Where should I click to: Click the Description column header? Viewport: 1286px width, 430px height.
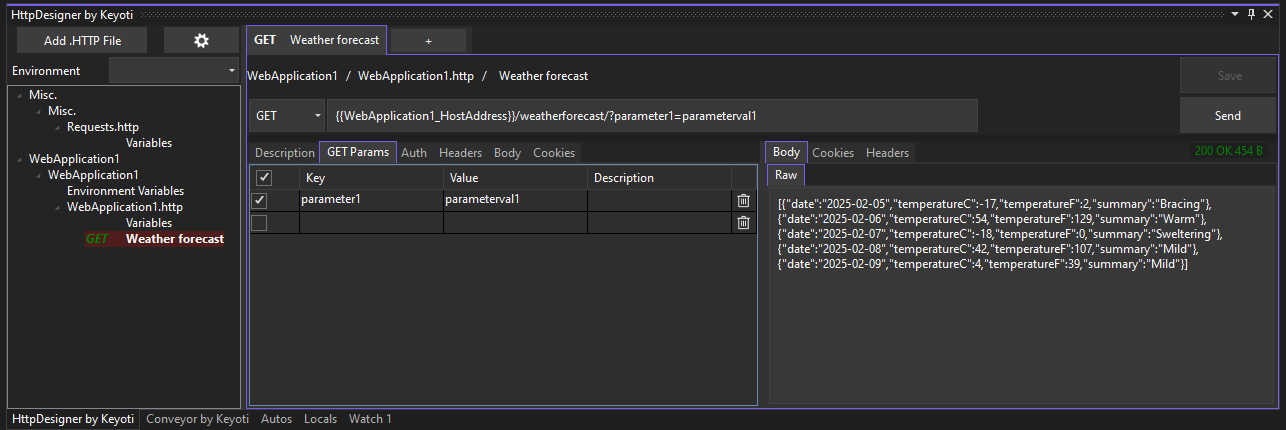pos(660,178)
